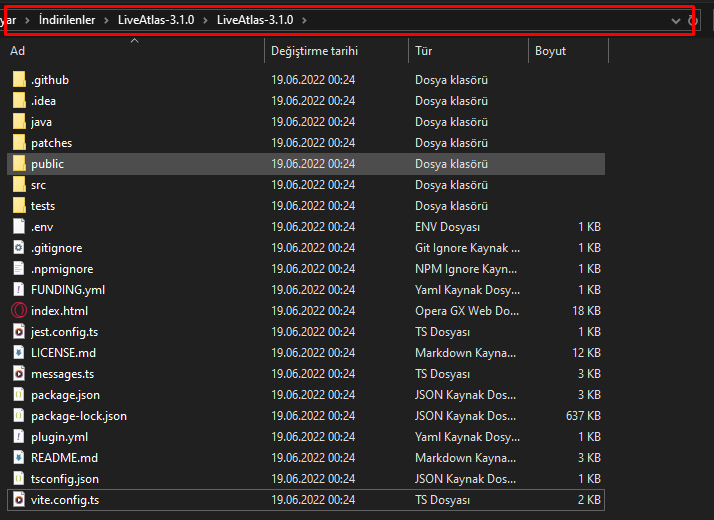This screenshot has height=520, width=714.
Task: Open the address bar history dropdown
Action: 676,20
